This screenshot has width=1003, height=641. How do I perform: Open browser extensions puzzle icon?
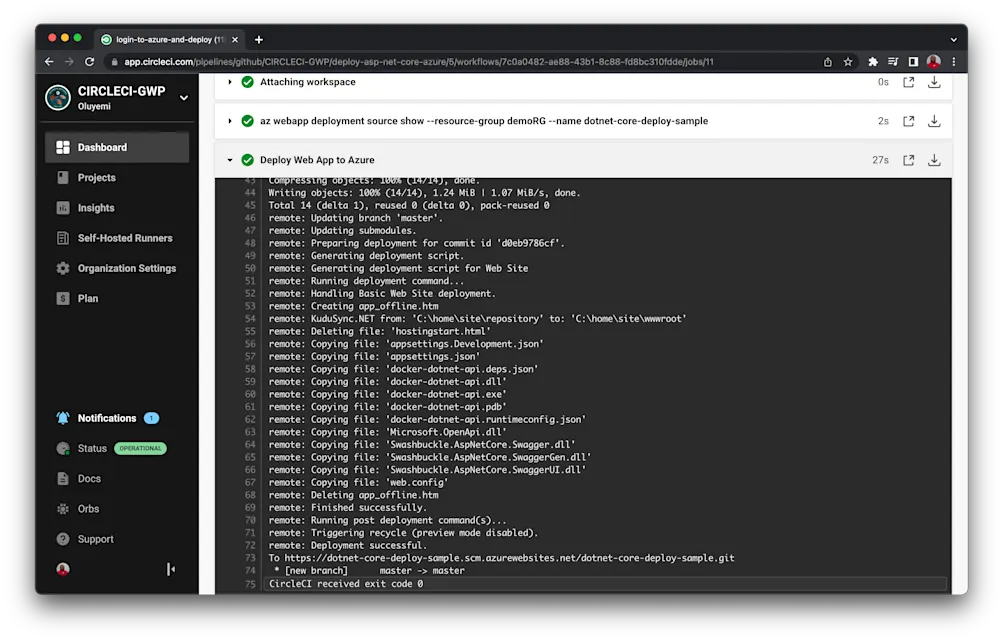[873, 61]
